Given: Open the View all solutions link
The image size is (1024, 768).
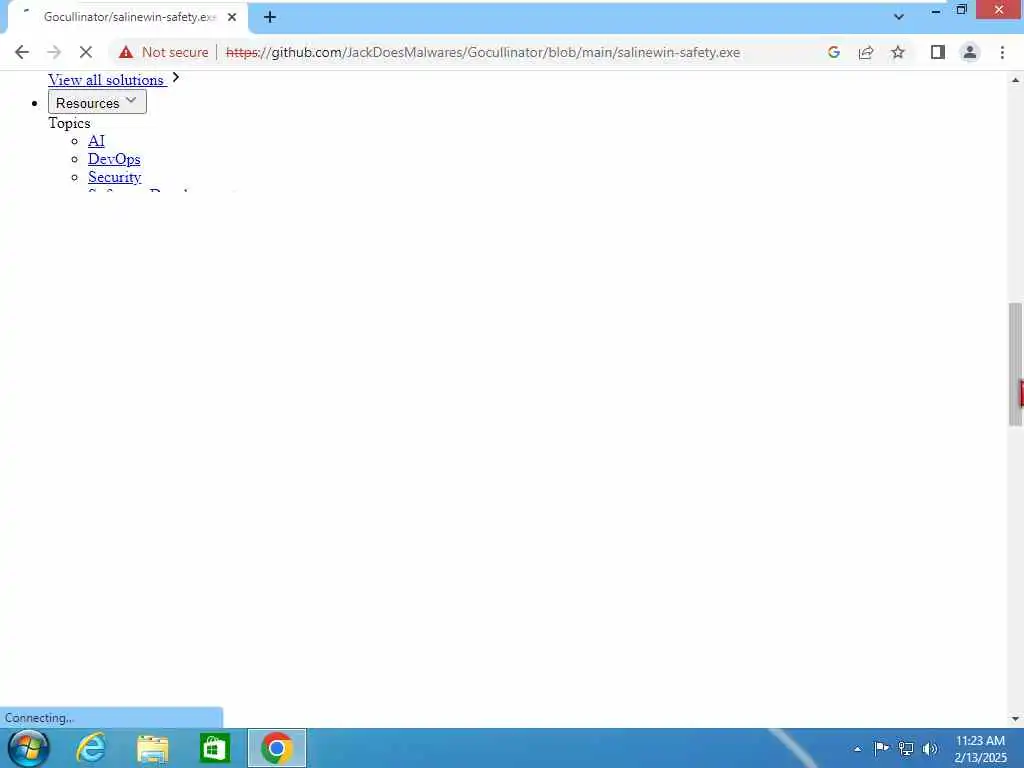Looking at the screenshot, I should pyautogui.click(x=107, y=80).
